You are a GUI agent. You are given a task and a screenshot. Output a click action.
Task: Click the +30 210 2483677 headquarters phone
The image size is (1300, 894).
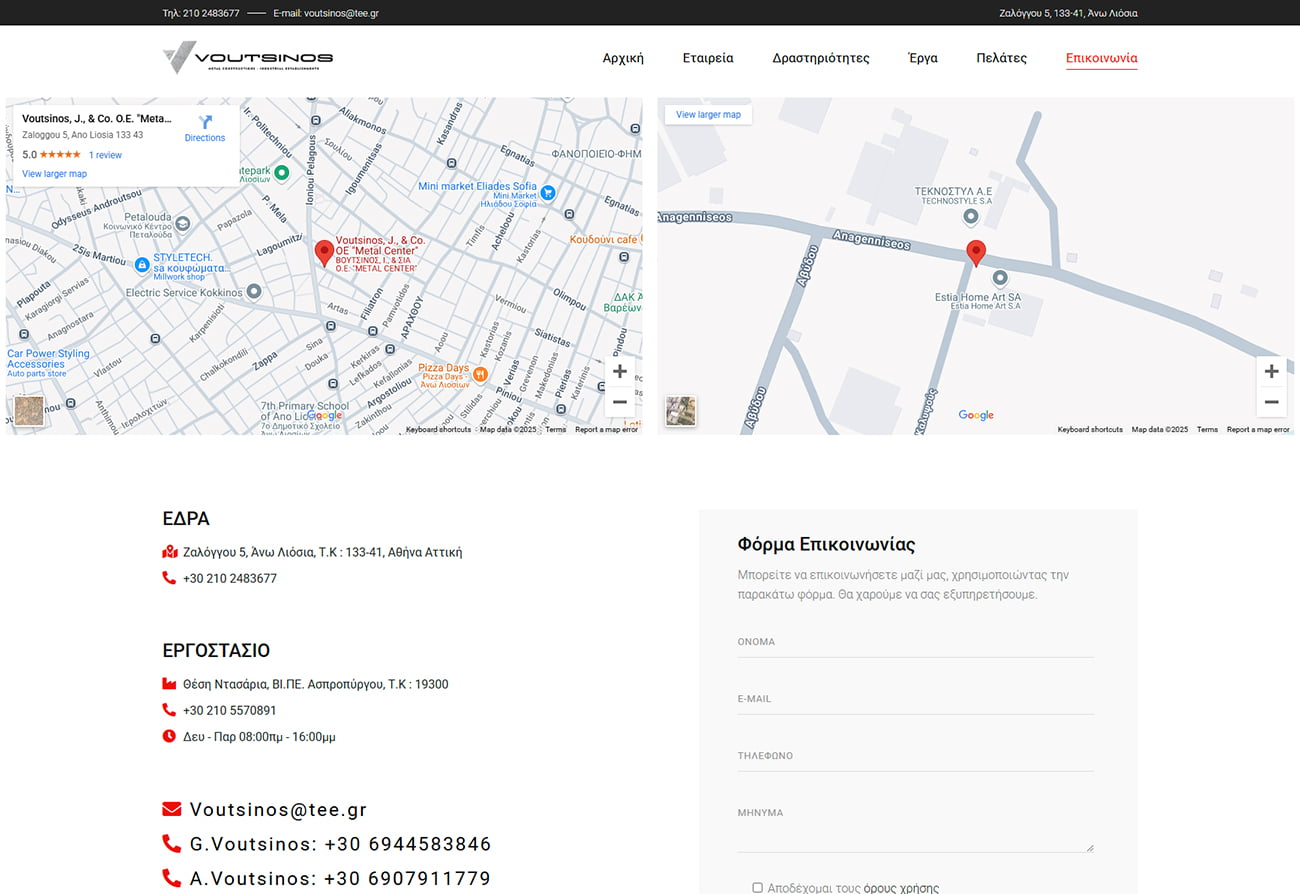point(230,578)
